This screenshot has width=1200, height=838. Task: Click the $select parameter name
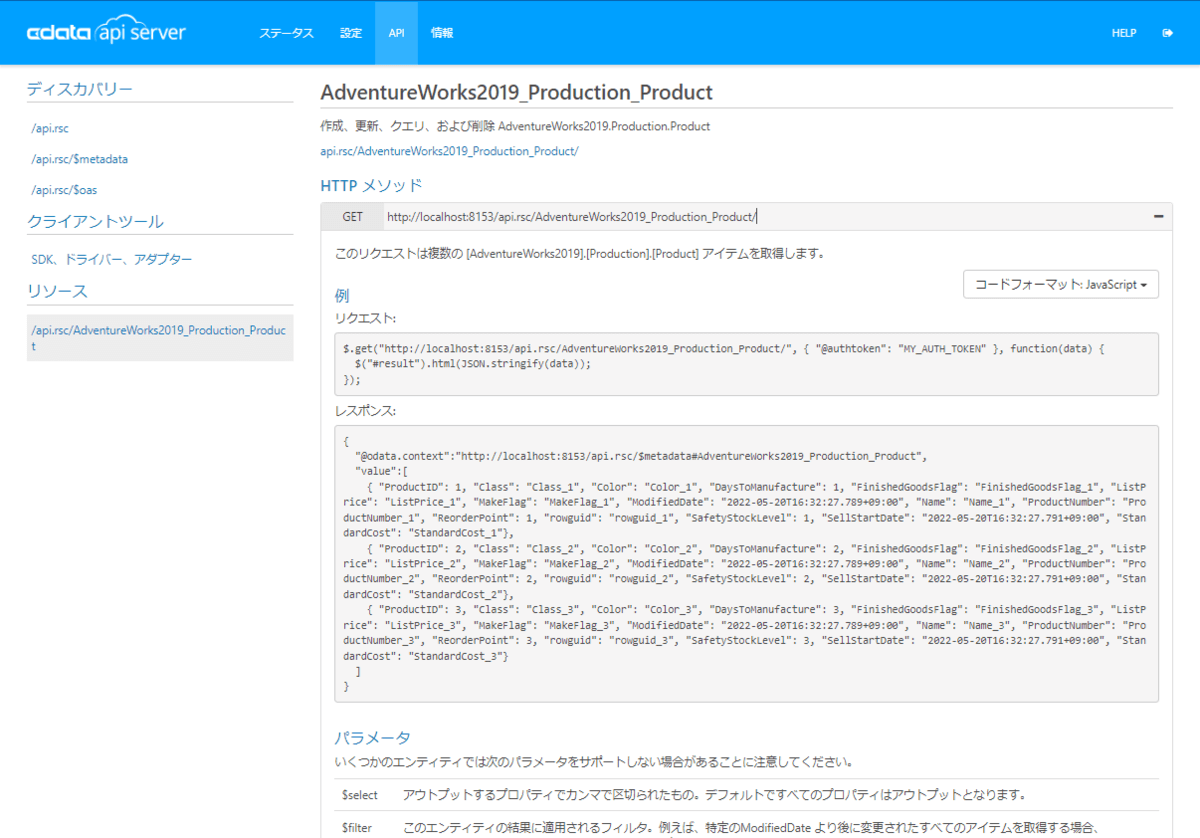point(360,795)
